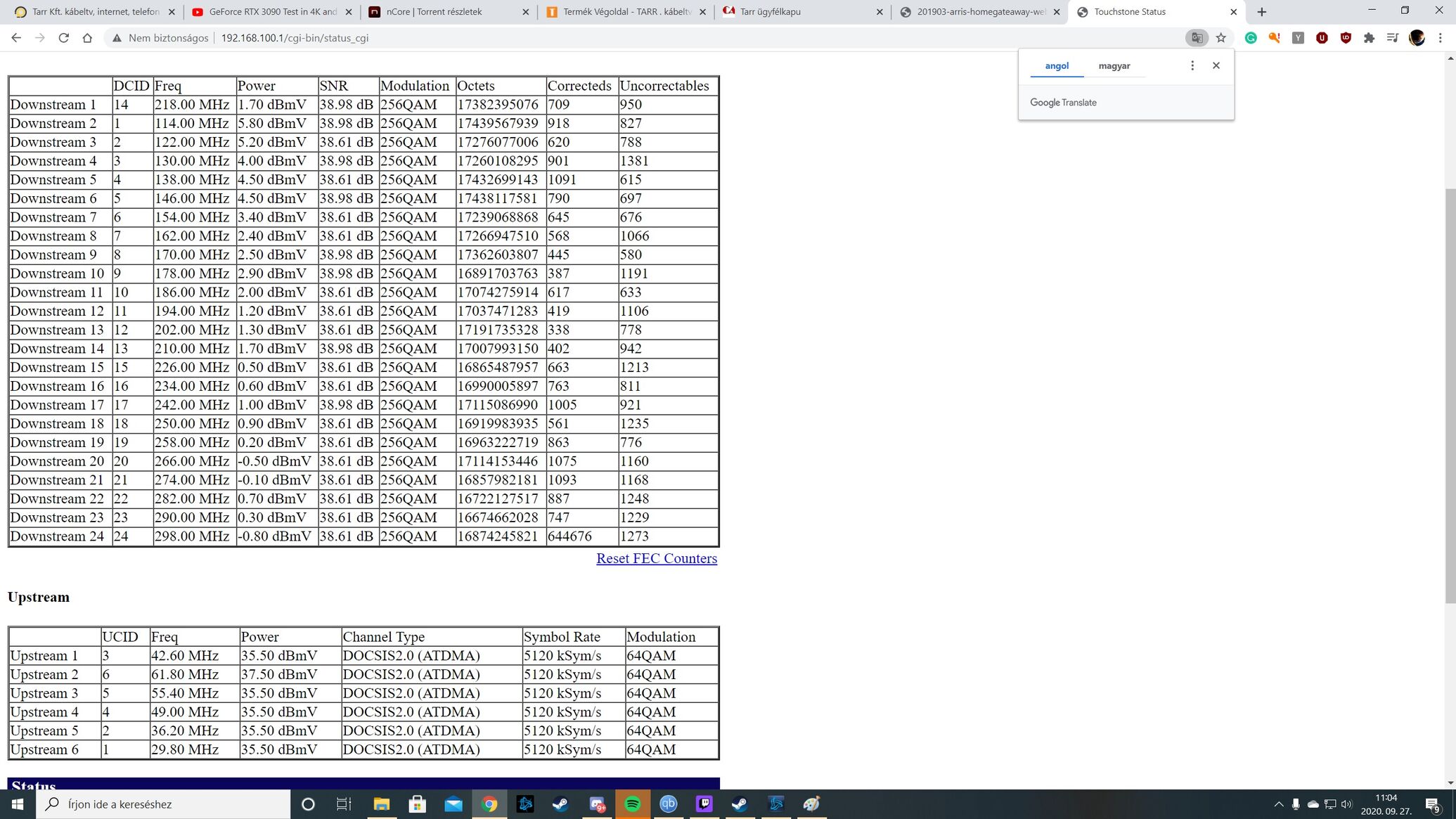Click the Google Translate icon in address bar

[x=1196, y=38]
